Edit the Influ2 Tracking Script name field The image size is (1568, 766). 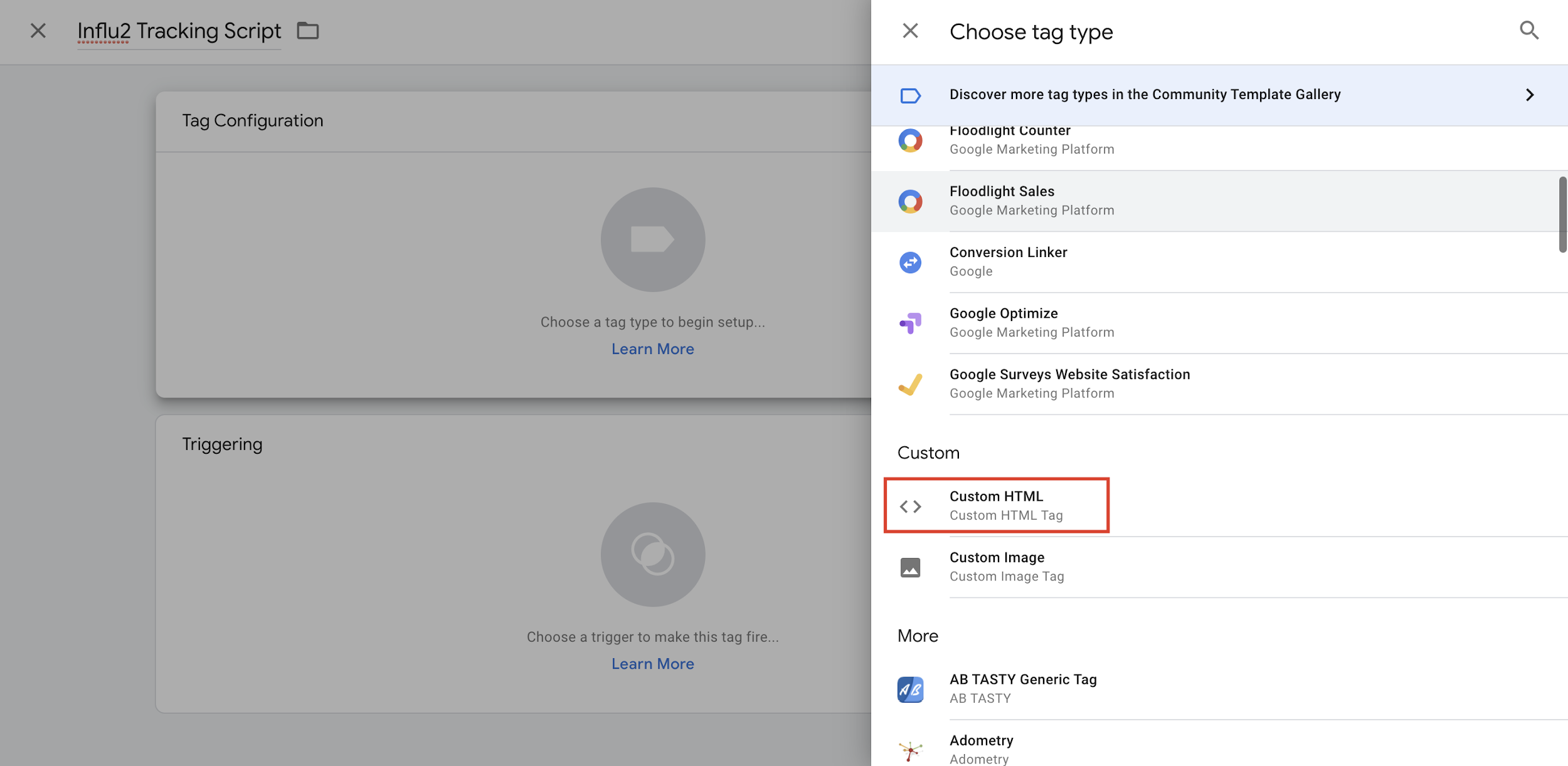point(179,31)
